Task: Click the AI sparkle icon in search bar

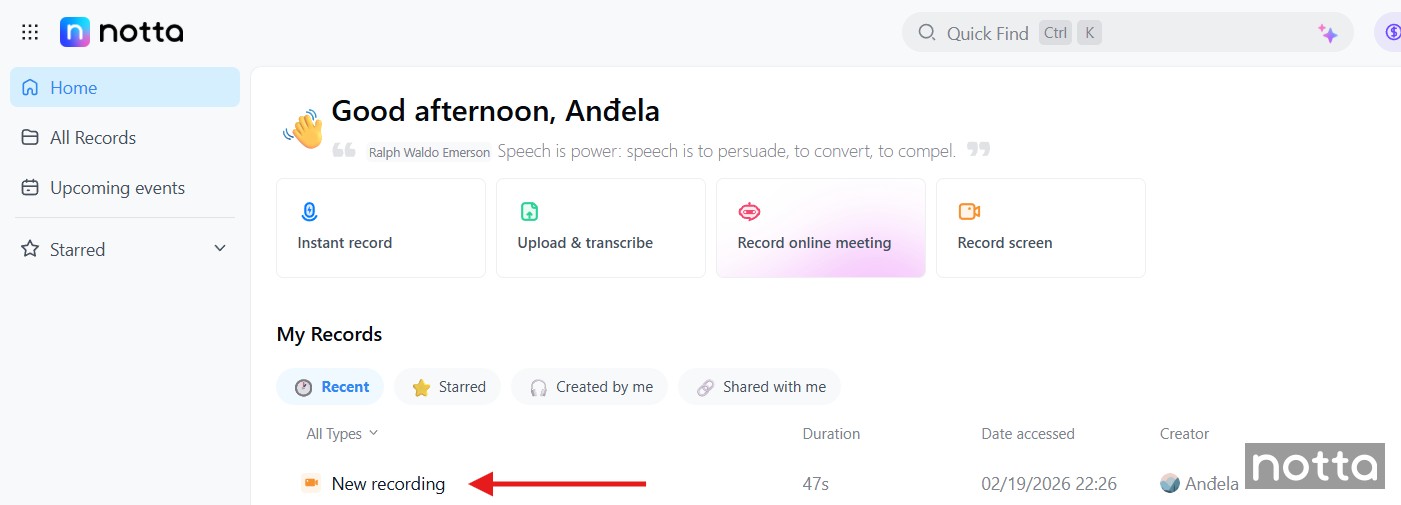Action: [1327, 33]
